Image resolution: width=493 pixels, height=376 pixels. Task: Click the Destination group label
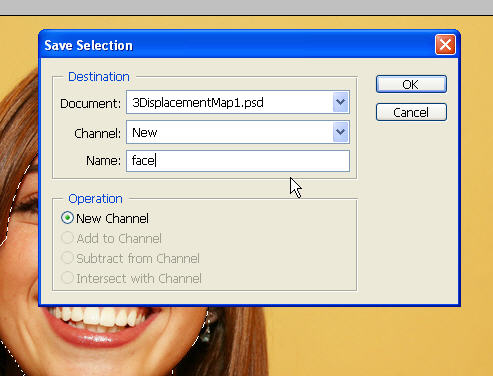(99, 77)
